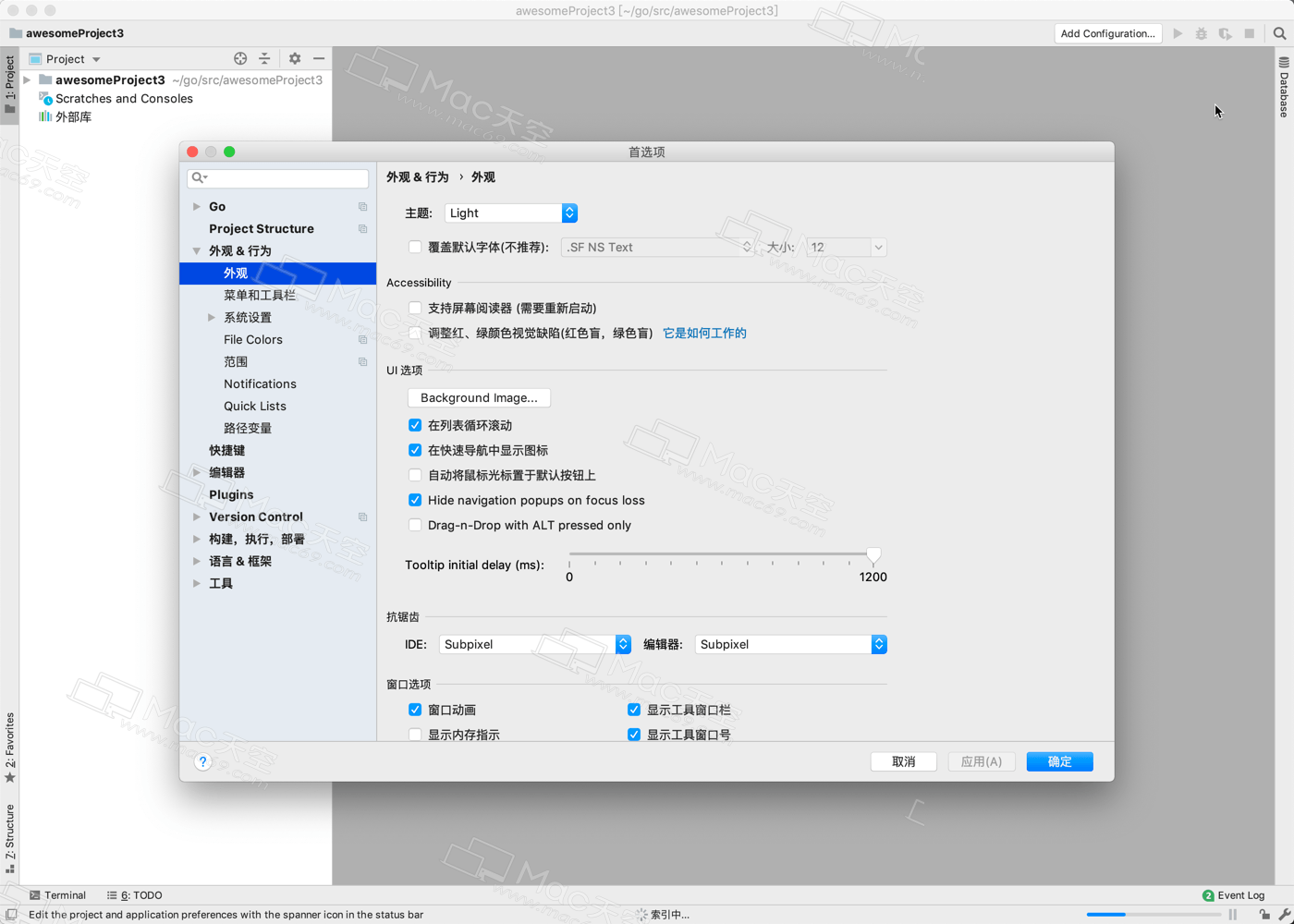Image resolution: width=1294 pixels, height=924 pixels.
Task: Expand the Go settings node
Action: tap(196, 207)
